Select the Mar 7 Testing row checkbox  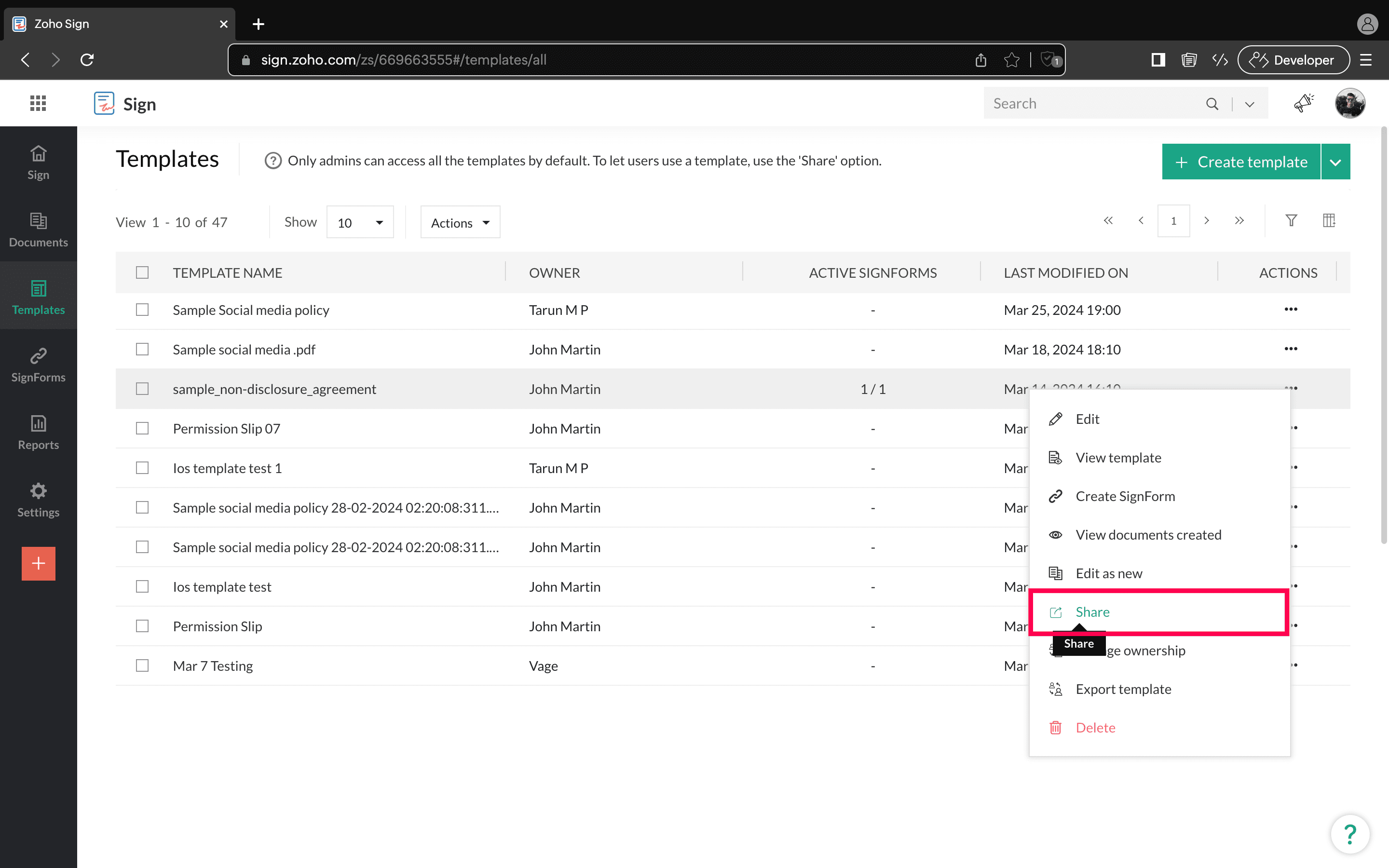tap(142, 665)
